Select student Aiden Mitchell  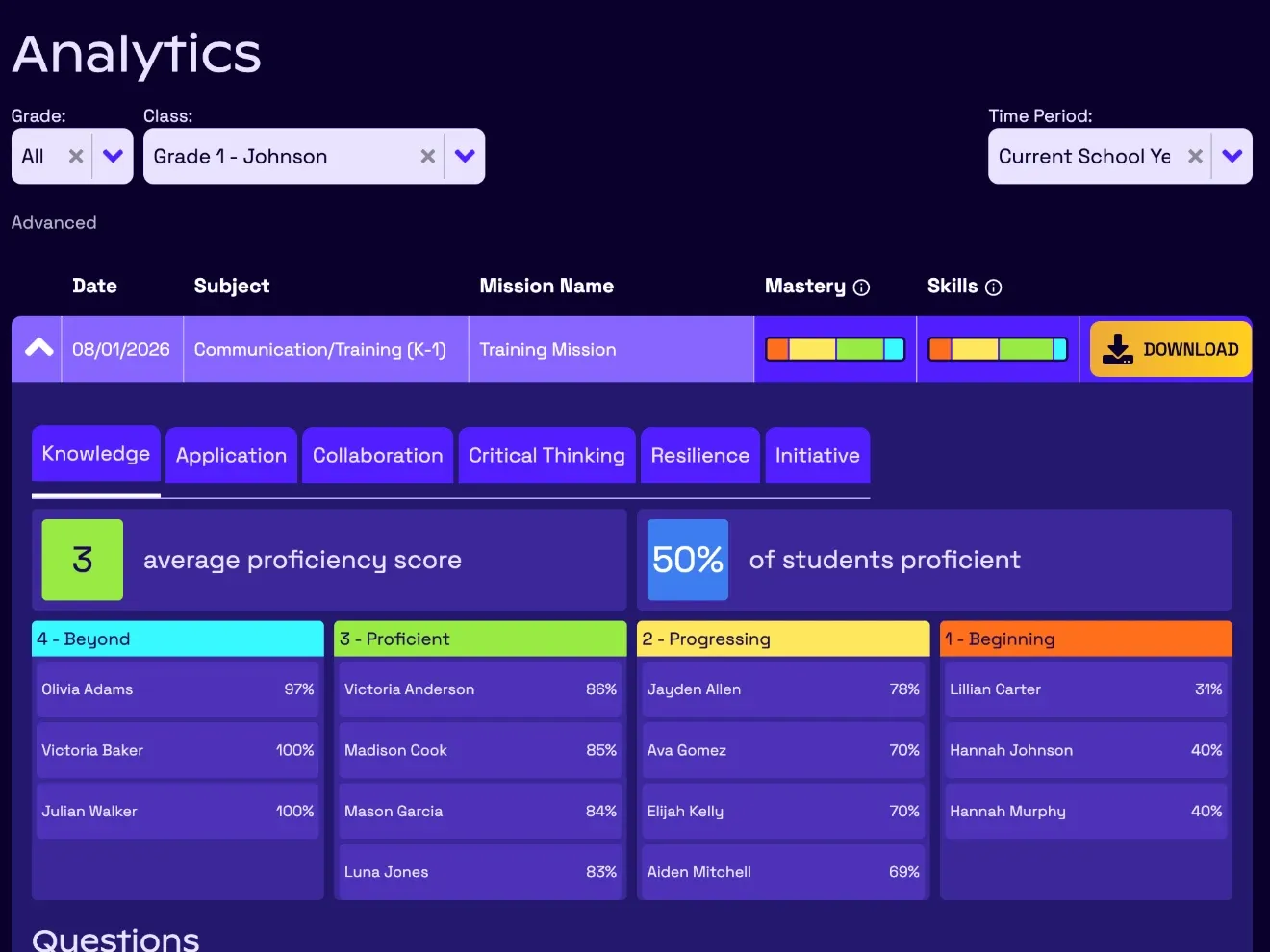(783, 872)
